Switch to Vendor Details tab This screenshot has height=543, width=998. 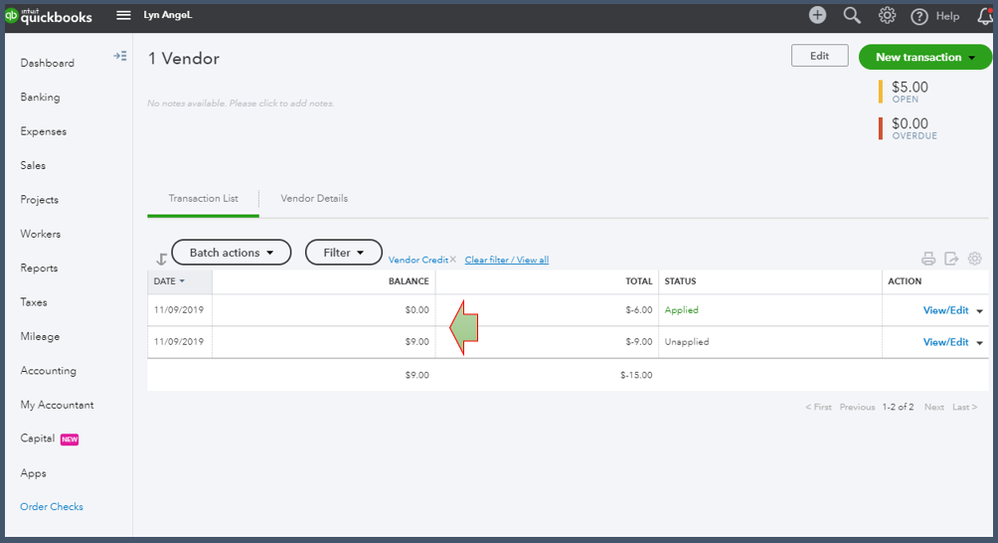point(314,199)
